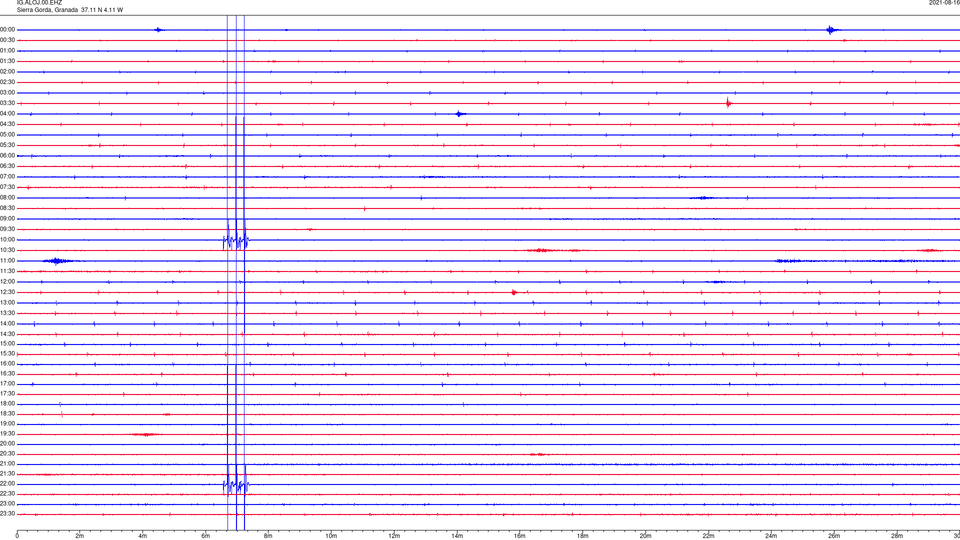
Task: Select the 10:00 time label
Action: pos(7,240)
